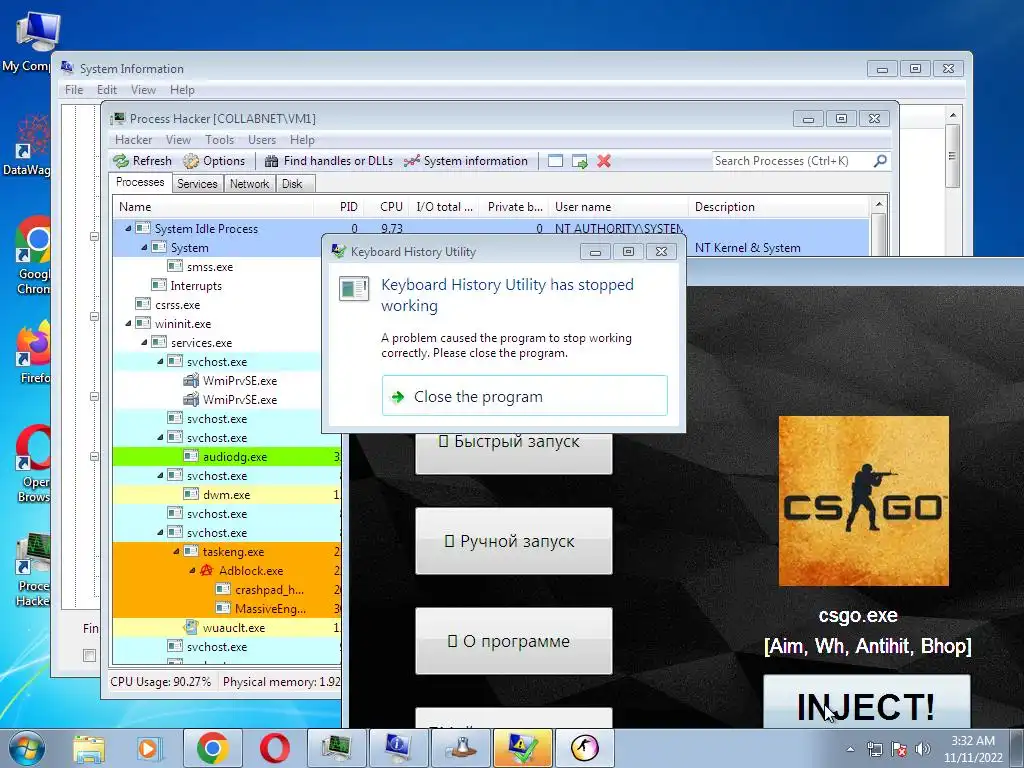Click the О программе button

[x=513, y=641]
